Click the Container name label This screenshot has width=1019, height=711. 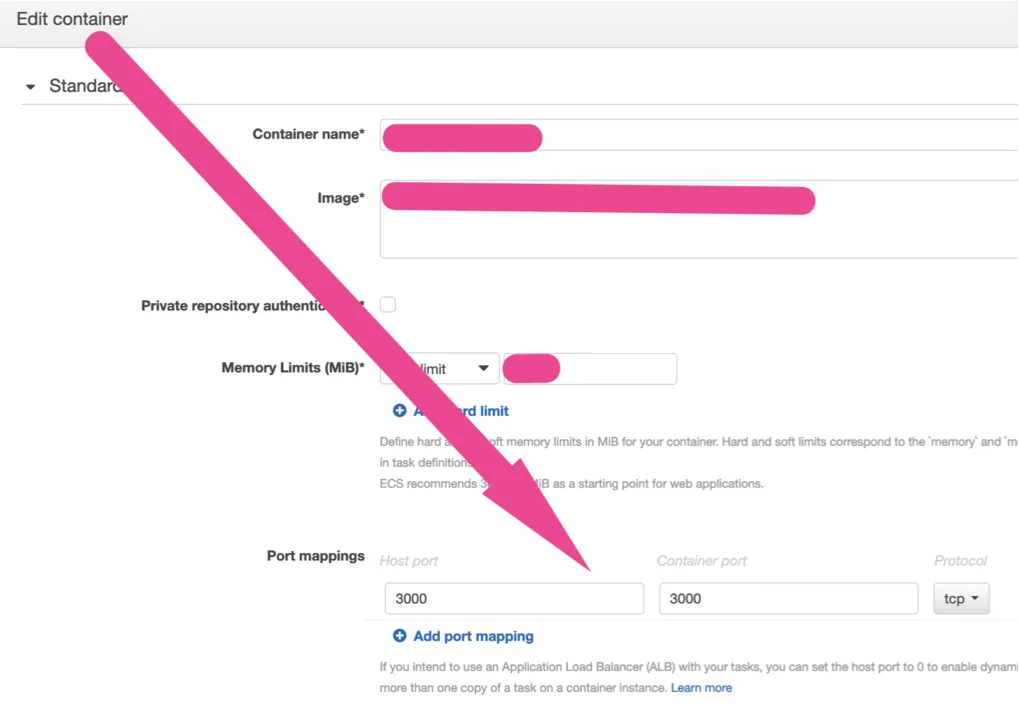point(308,134)
